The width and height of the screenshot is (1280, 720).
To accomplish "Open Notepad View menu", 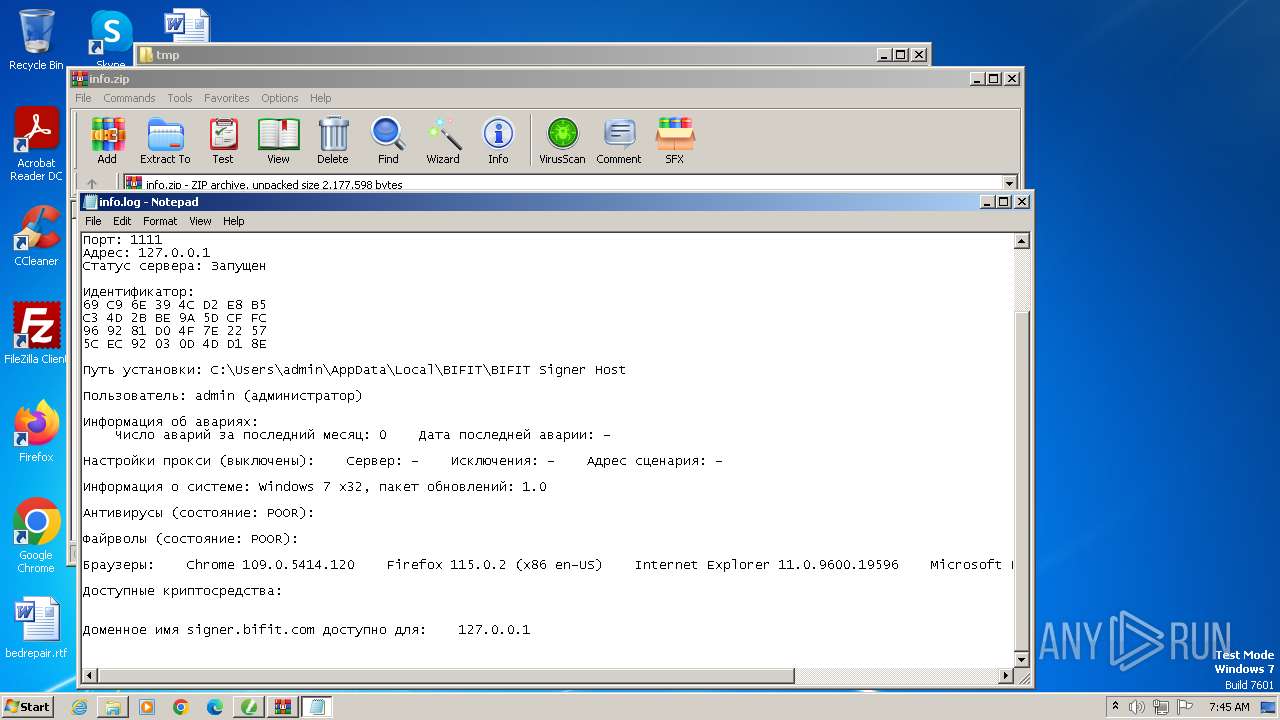I will pos(201,221).
